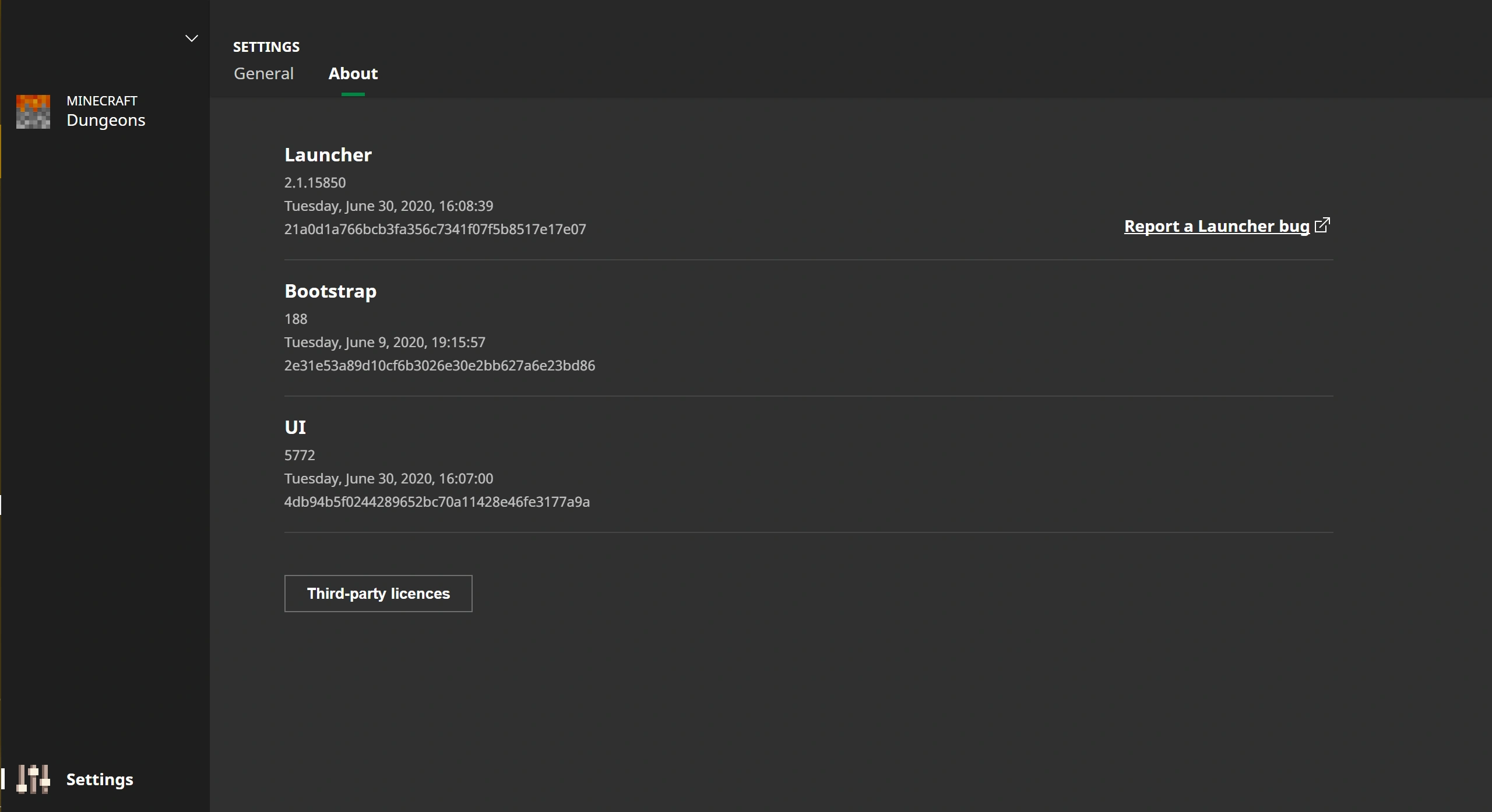The height and width of the screenshot is (812, 1492).
Task: Click Launcher version 2.1.15850 text
Action: [315, 183]
